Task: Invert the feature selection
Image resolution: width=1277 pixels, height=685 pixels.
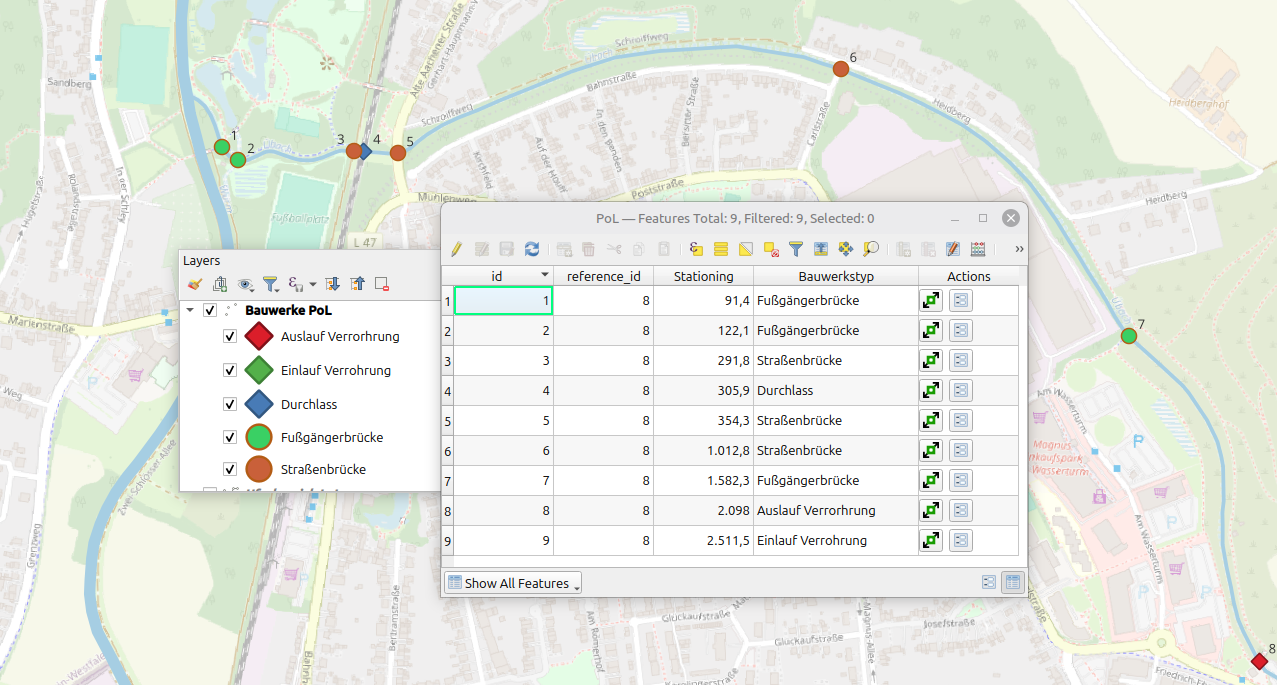Action: pyautogui.click(x=746, y=249)
